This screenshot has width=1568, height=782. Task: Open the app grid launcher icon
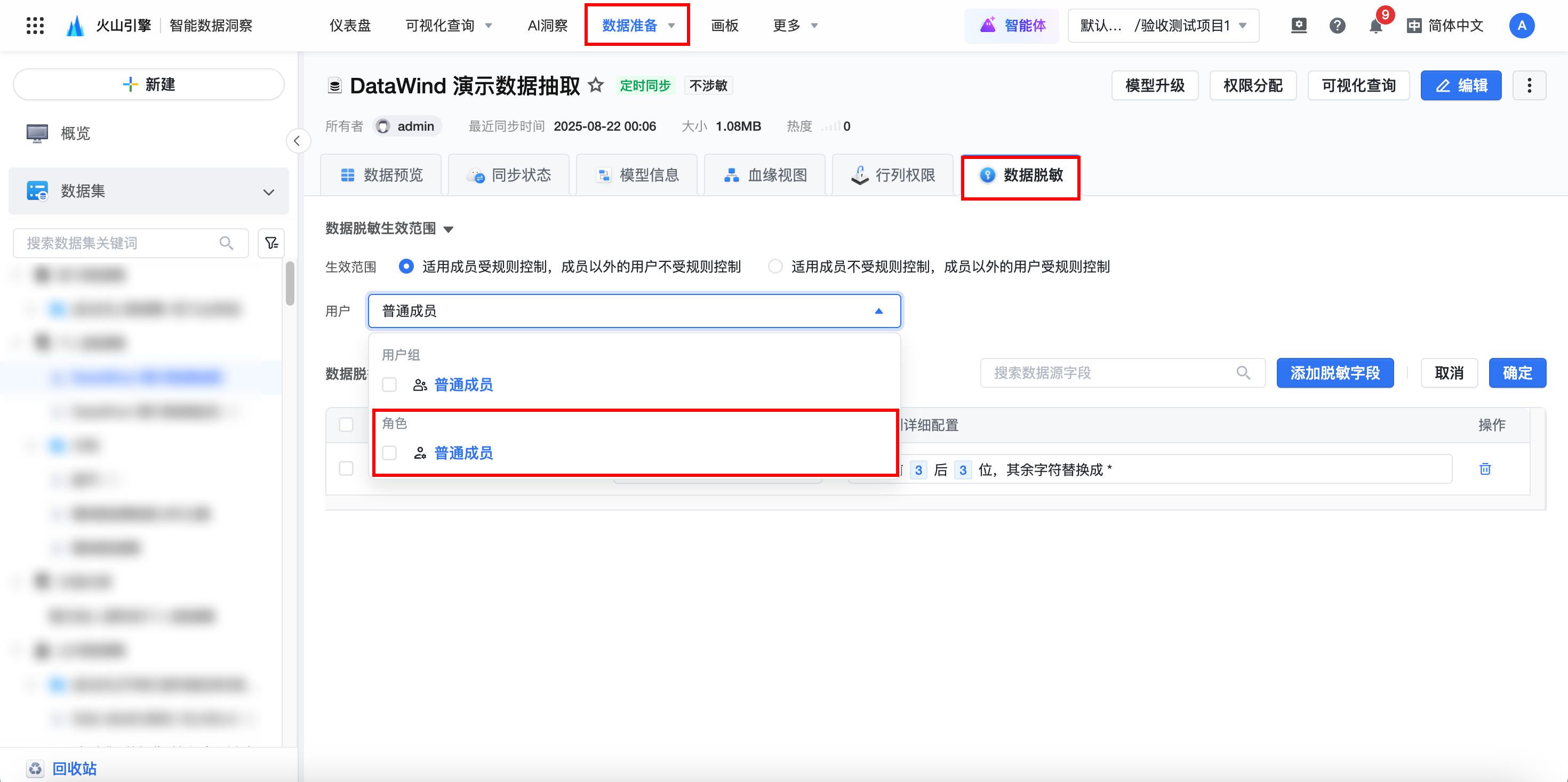coord(35,26)
